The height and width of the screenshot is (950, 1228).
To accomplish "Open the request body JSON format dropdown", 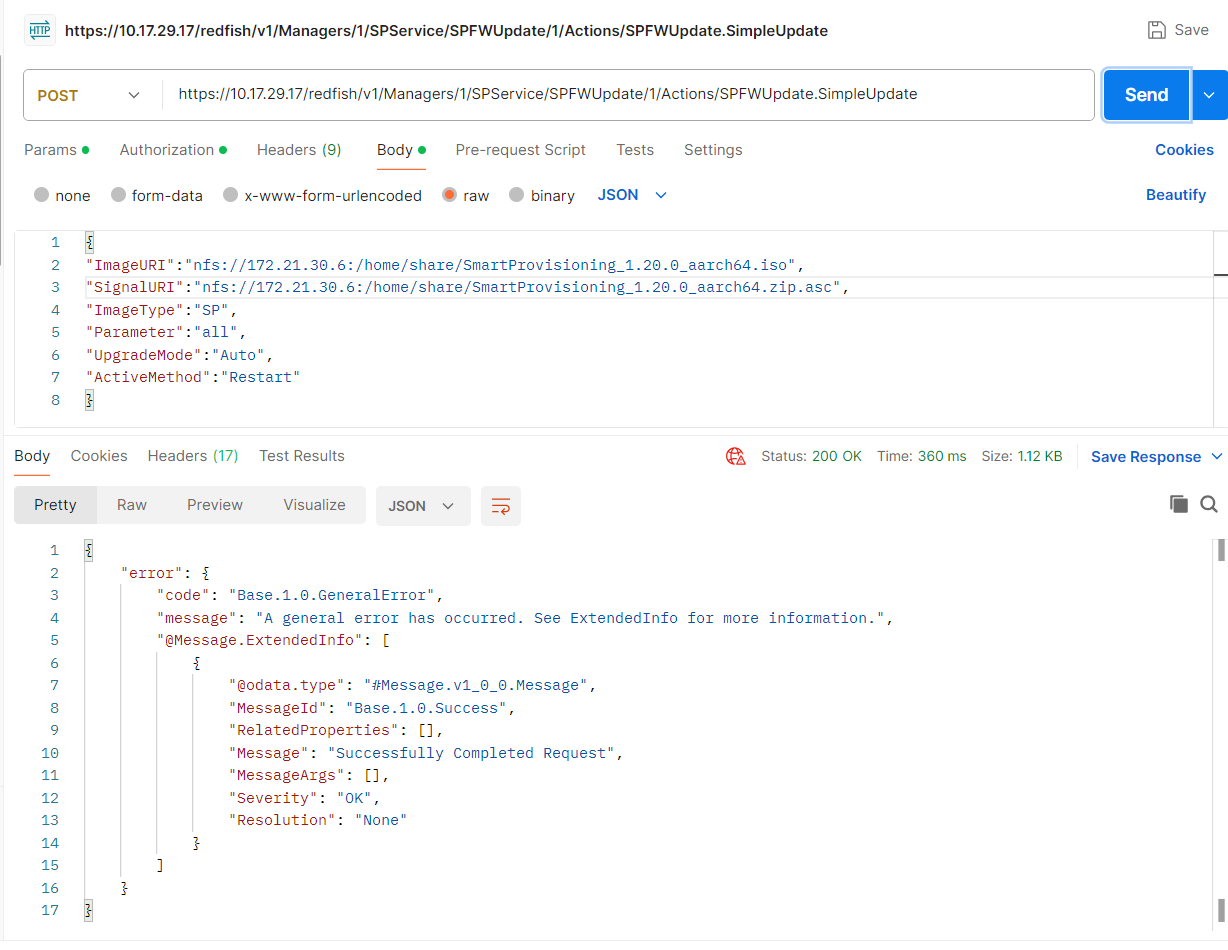I will (632, 195).
